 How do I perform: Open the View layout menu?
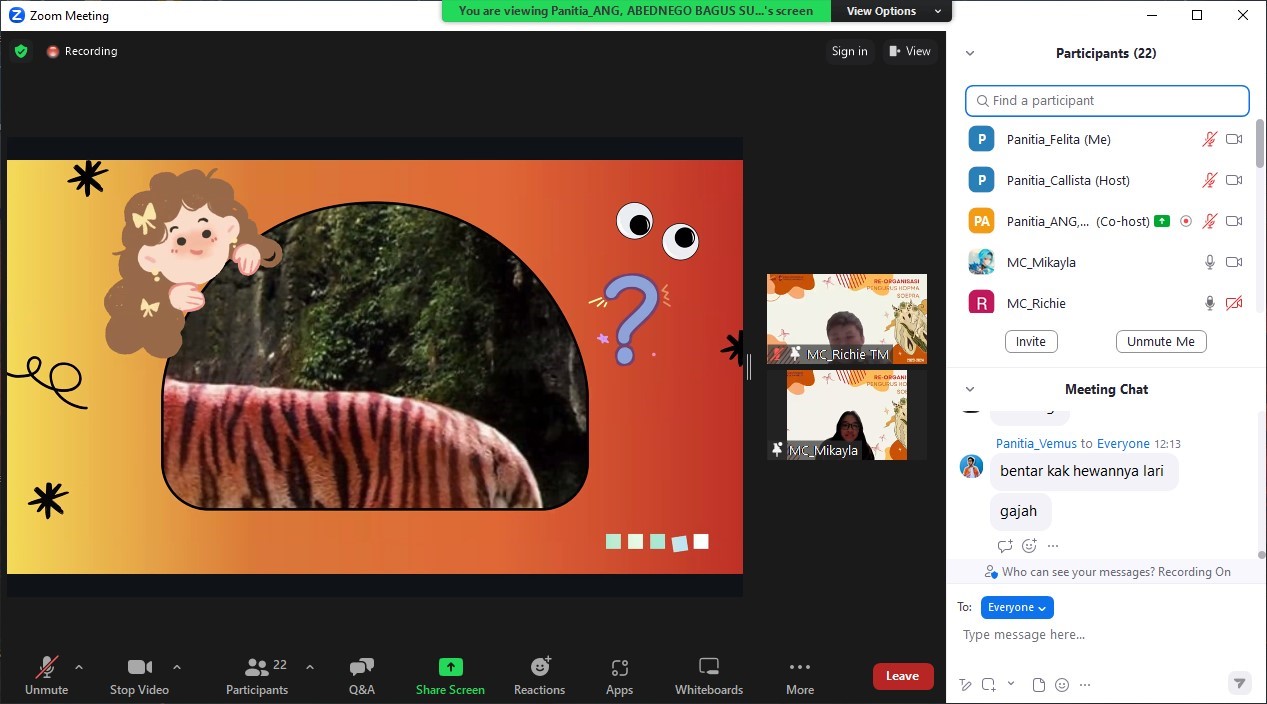909,51
